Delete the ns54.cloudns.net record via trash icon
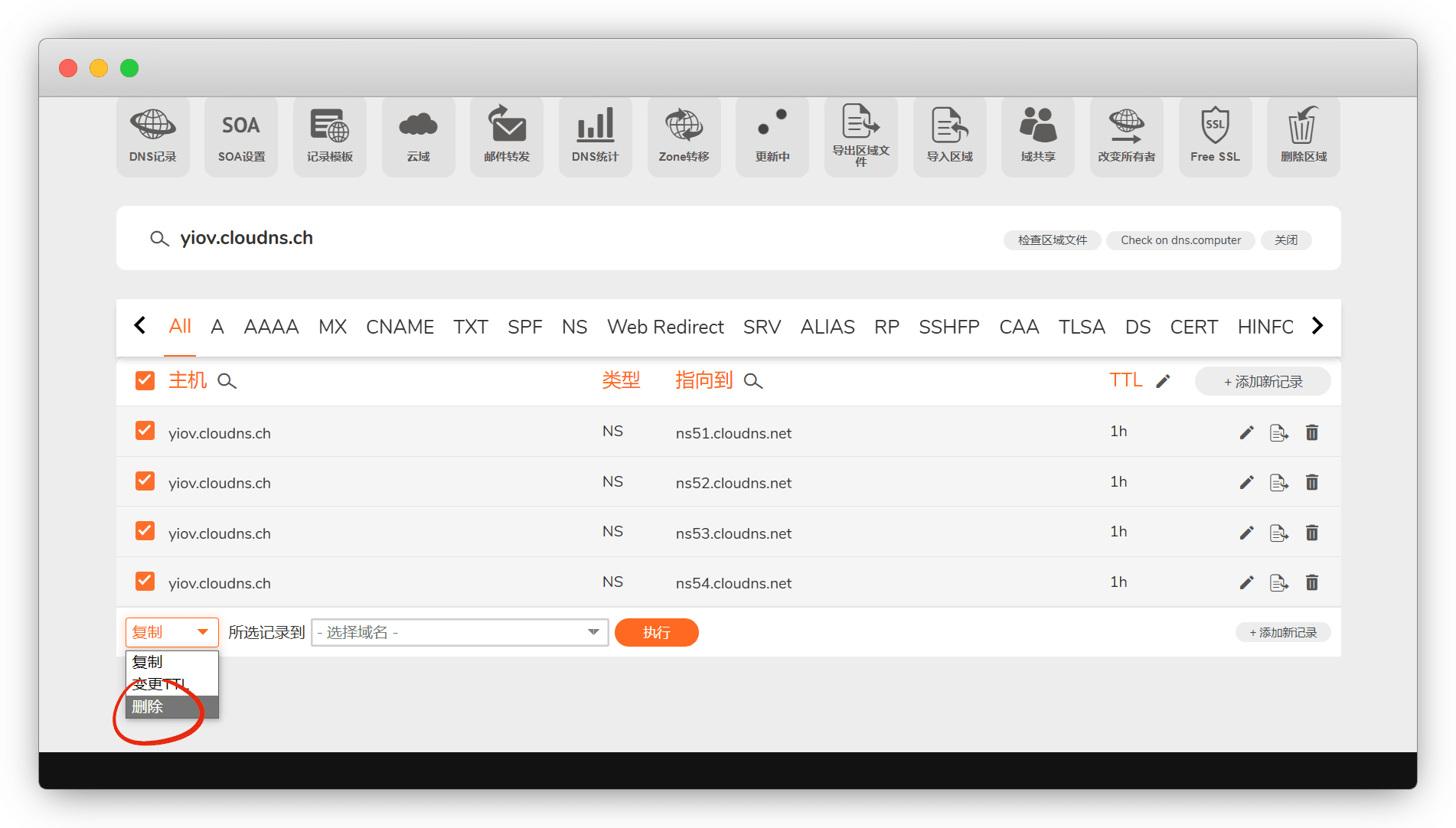Viewport: 1456px width, 828px height. coord(1311,583)
